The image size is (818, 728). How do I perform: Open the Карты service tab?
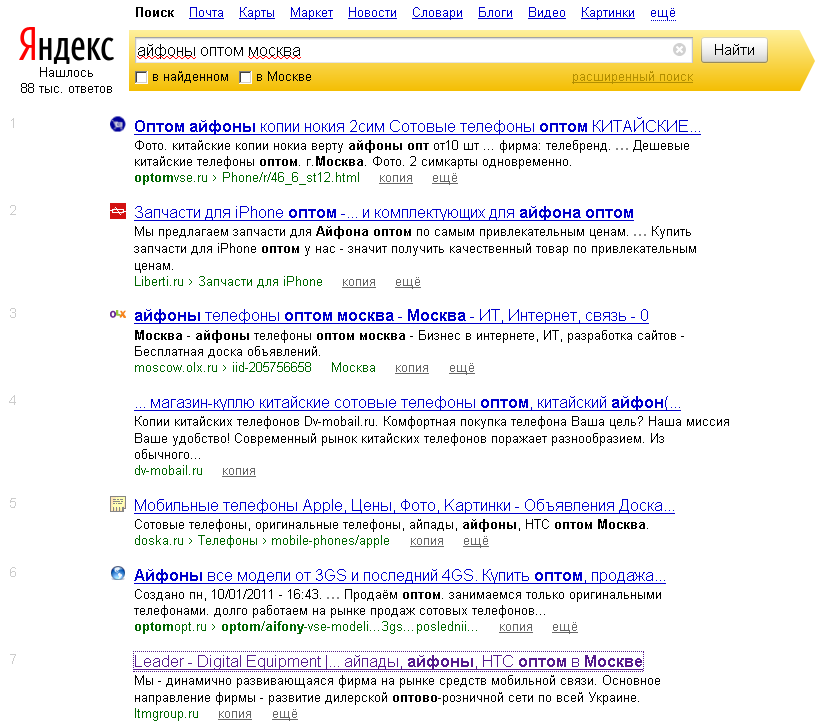tap(257, 13)
